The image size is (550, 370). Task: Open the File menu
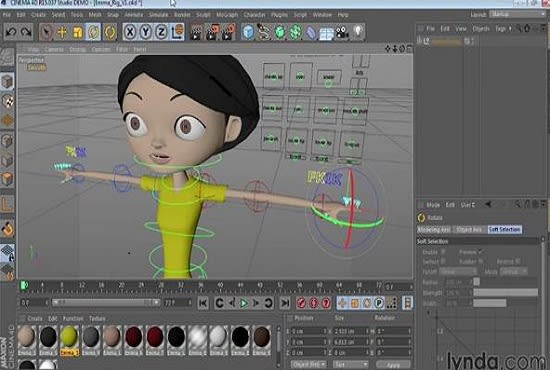[x=6, y=15]
